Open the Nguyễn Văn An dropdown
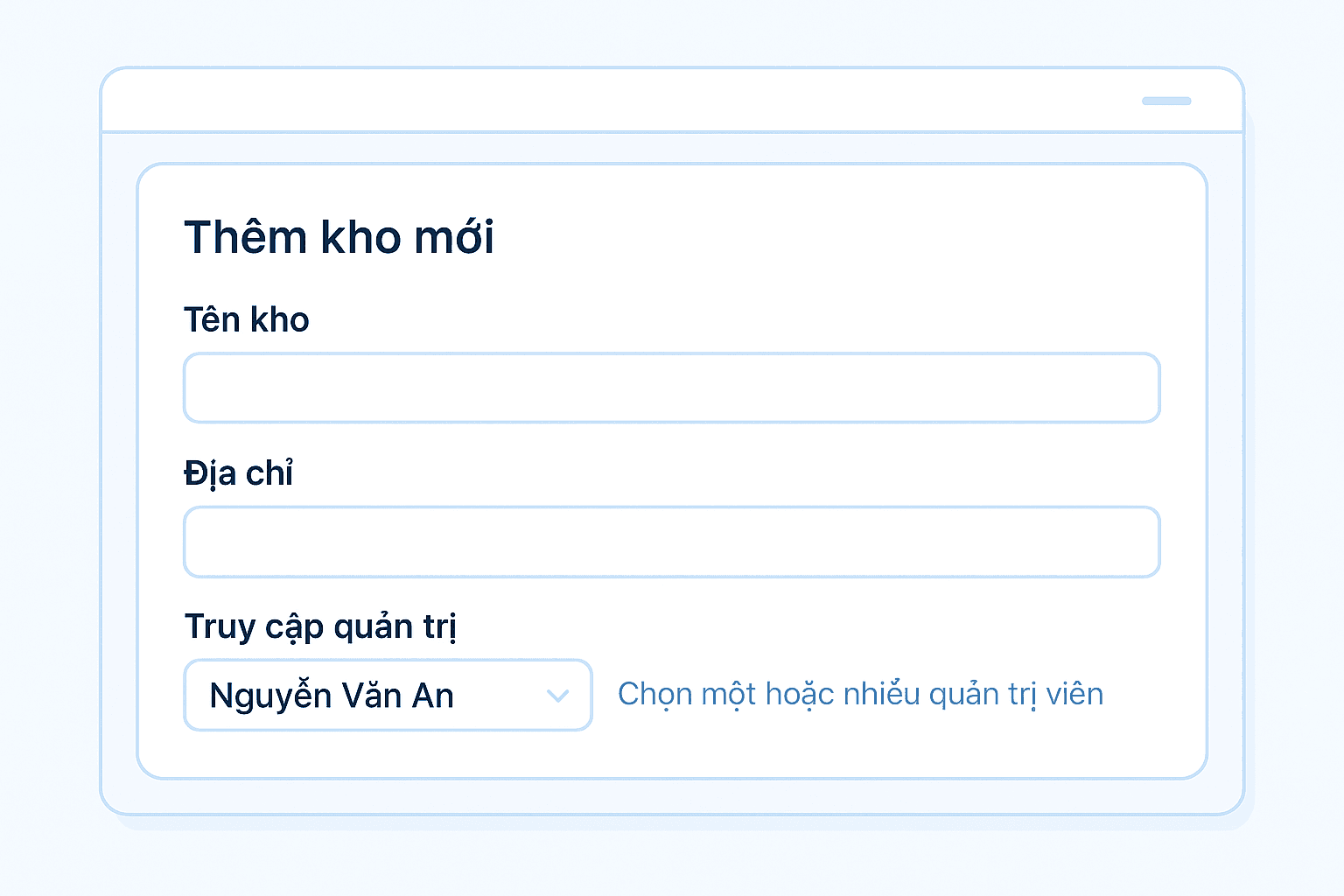The height and width of the screenshot is (896, 1344). [x=388, y=696]
